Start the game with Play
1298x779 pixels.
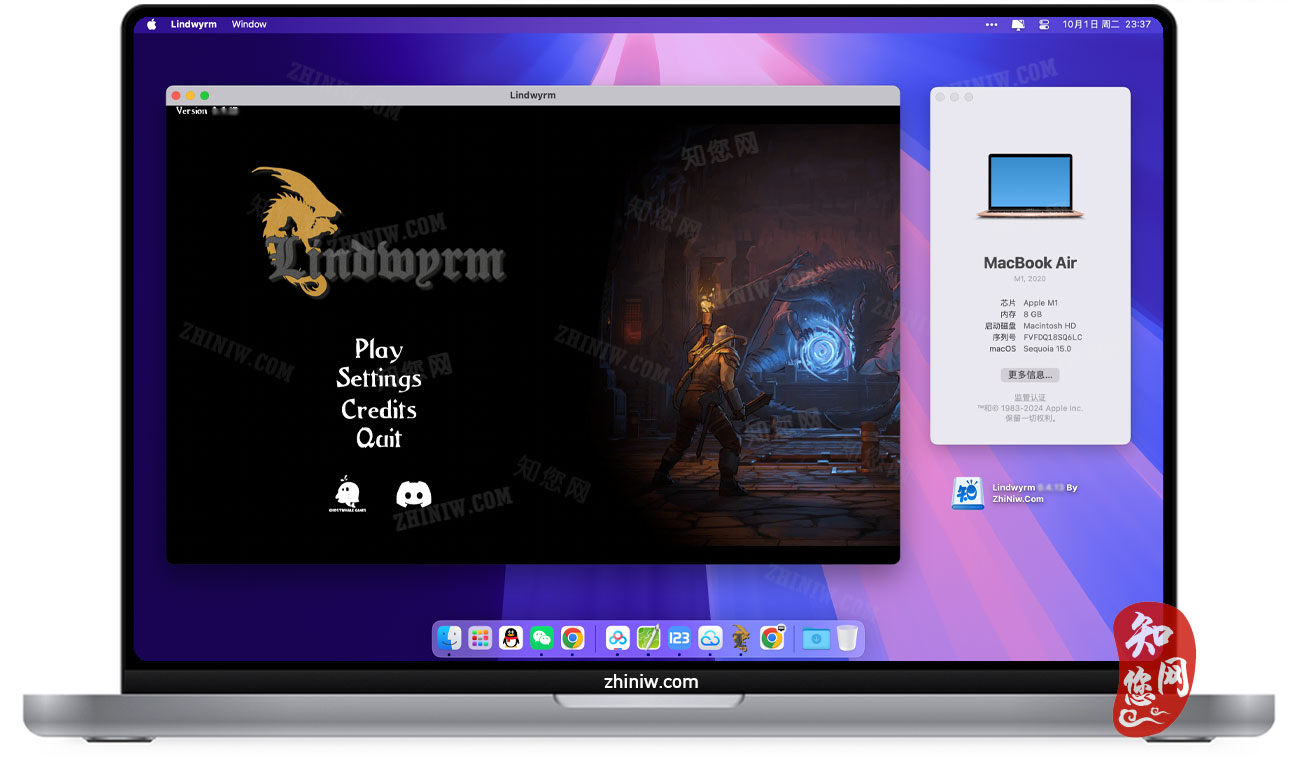(x=378, y=349)
